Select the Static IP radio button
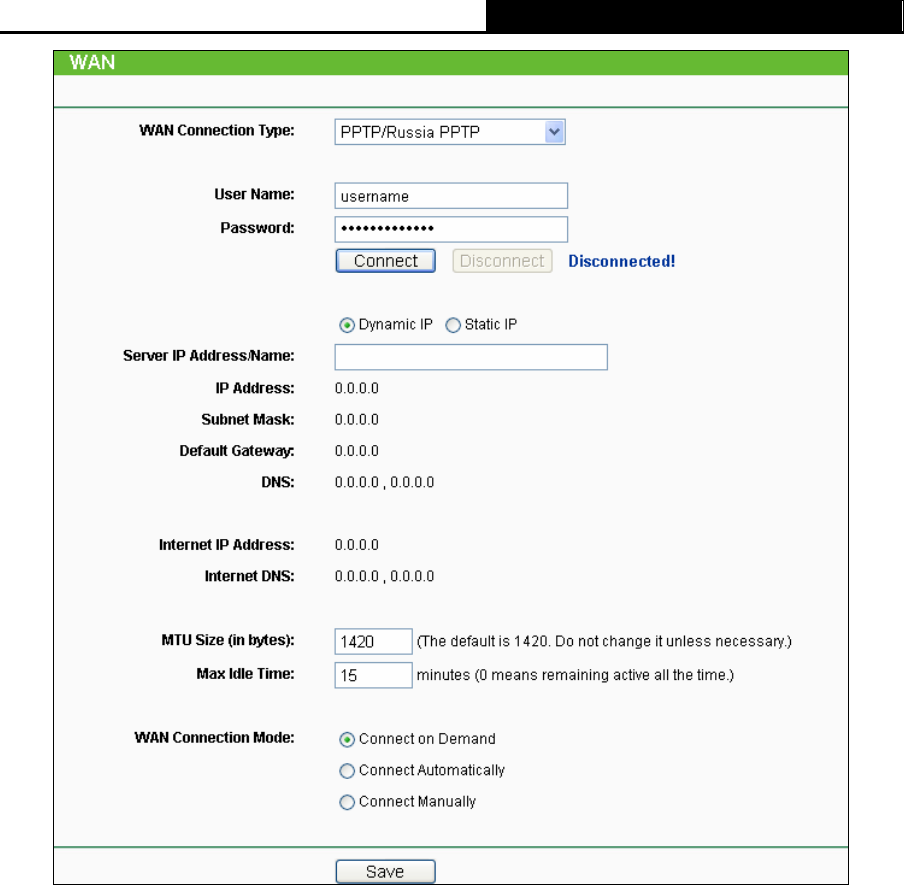This screenshot has width=904, height=885. tap(453, 325)
